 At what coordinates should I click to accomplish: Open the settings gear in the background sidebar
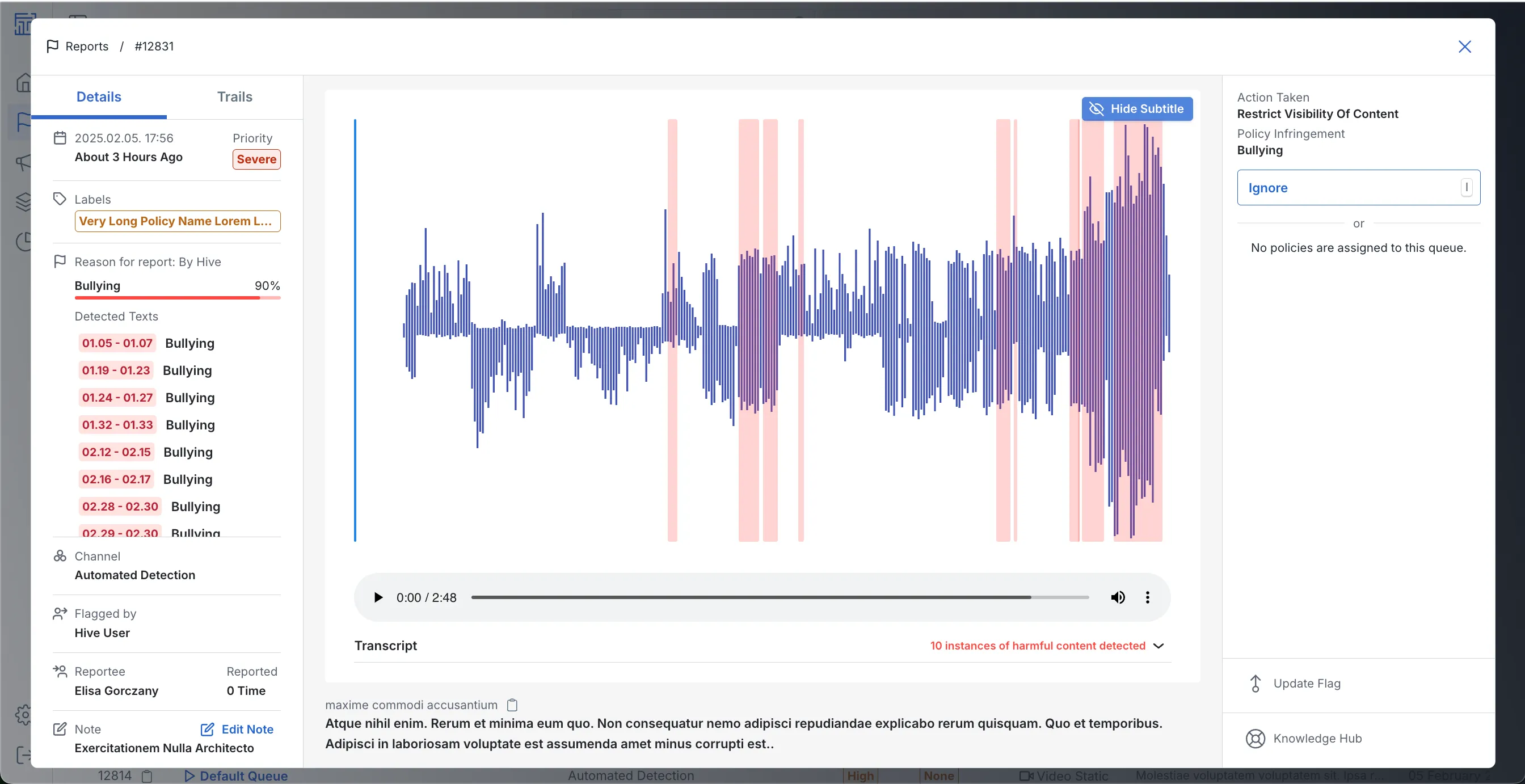click(23, 715)
